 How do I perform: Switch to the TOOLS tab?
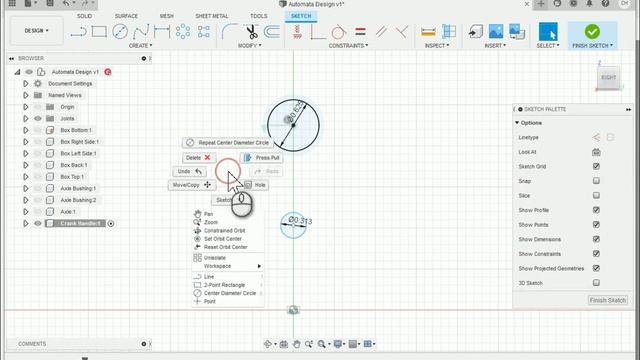[x=258, y=16]
